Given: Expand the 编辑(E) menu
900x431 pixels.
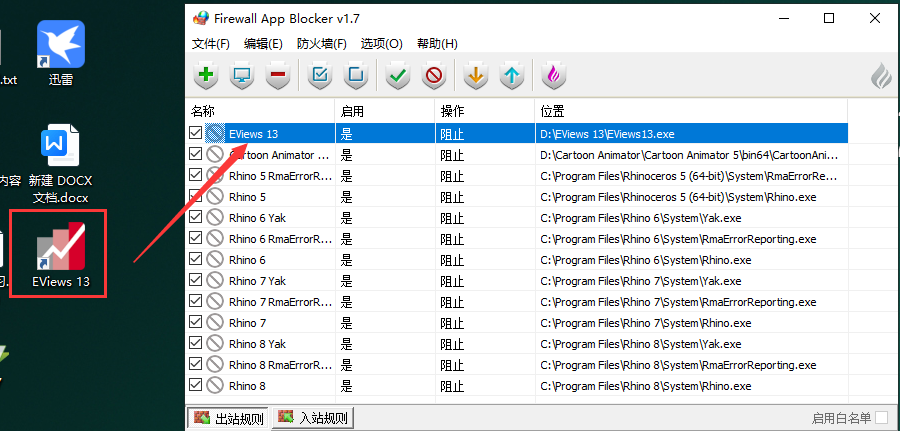Looking at the screenshot, I should pos(263,44).
